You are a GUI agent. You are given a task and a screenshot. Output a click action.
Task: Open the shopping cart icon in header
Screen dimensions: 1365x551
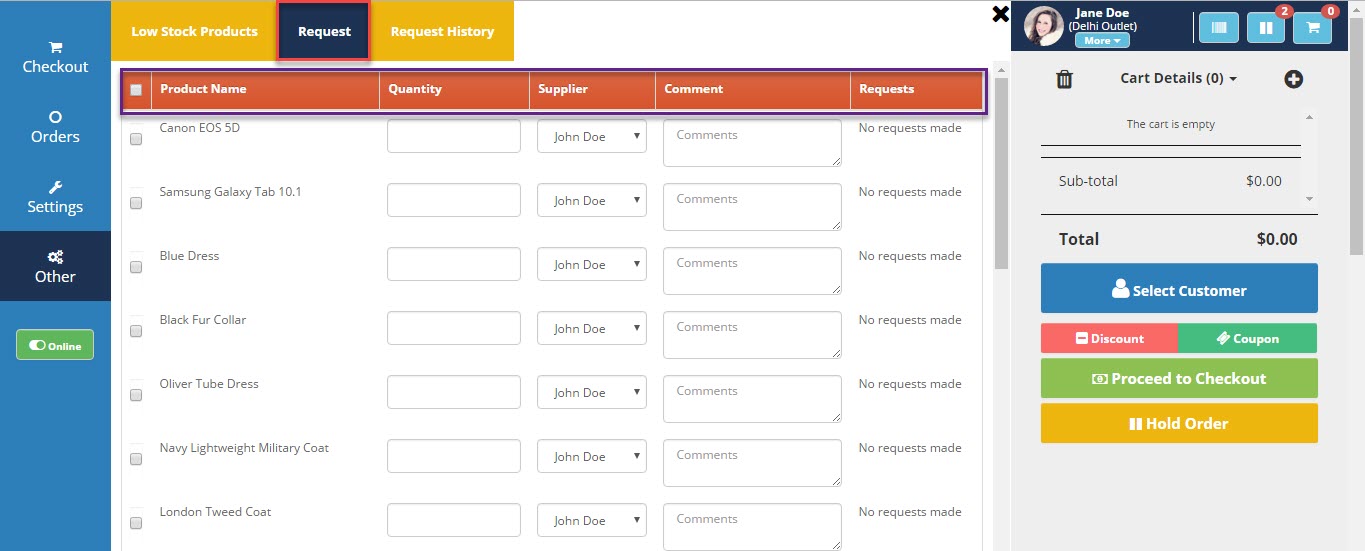[x=1312, y=28]
